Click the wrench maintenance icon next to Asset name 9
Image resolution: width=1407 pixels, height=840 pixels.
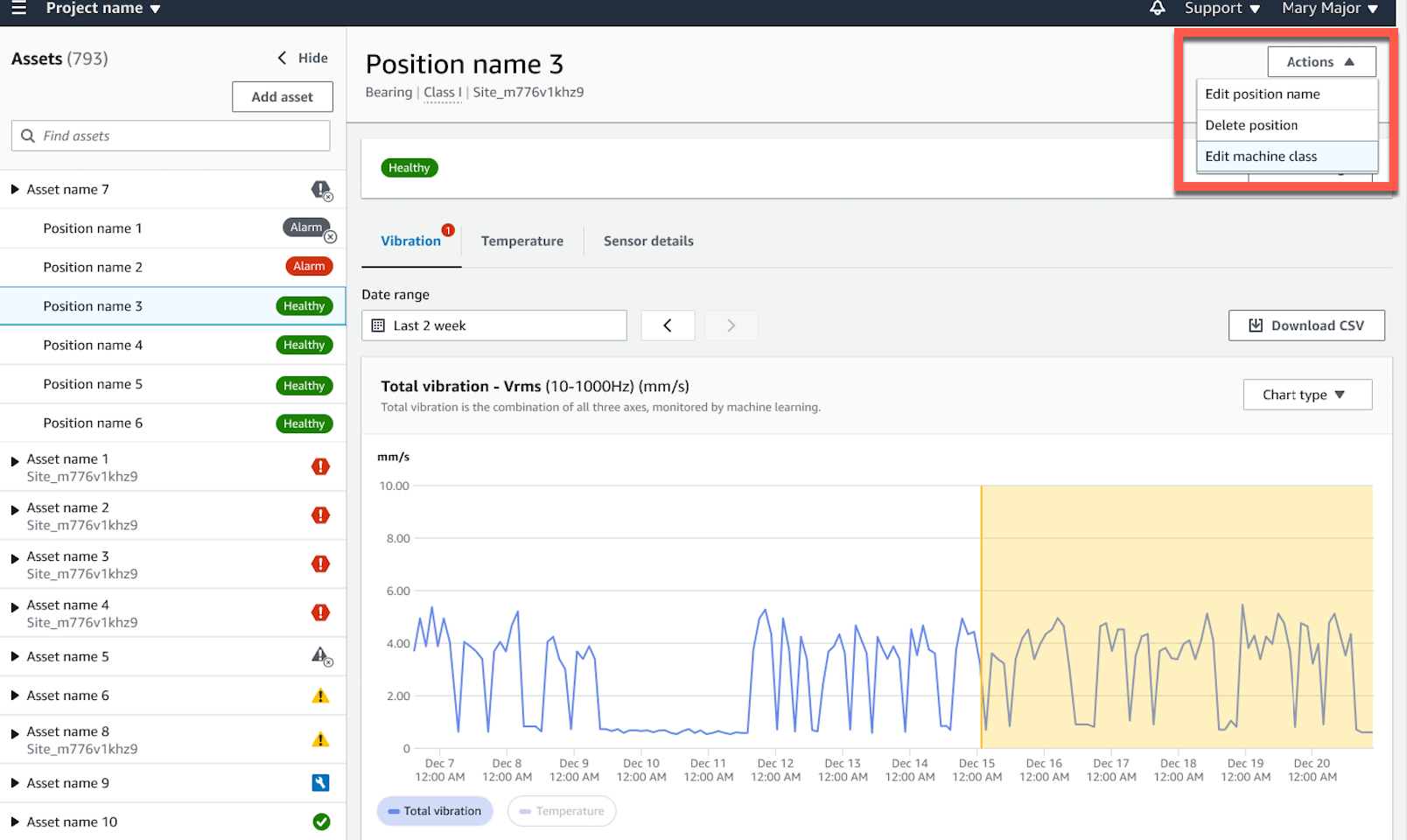[x=320, y=783]
